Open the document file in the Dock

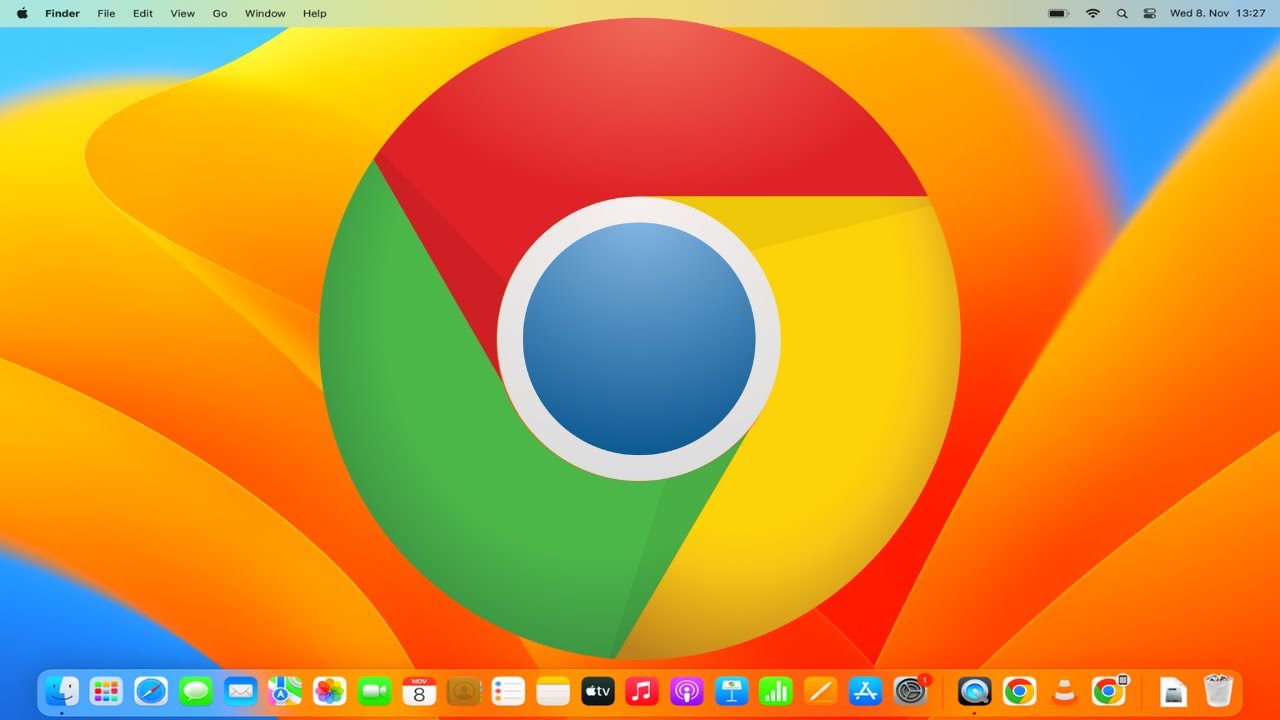1173,690
